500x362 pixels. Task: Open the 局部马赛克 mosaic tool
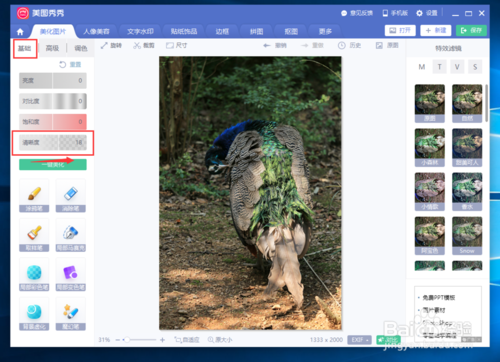pos(71,235)
